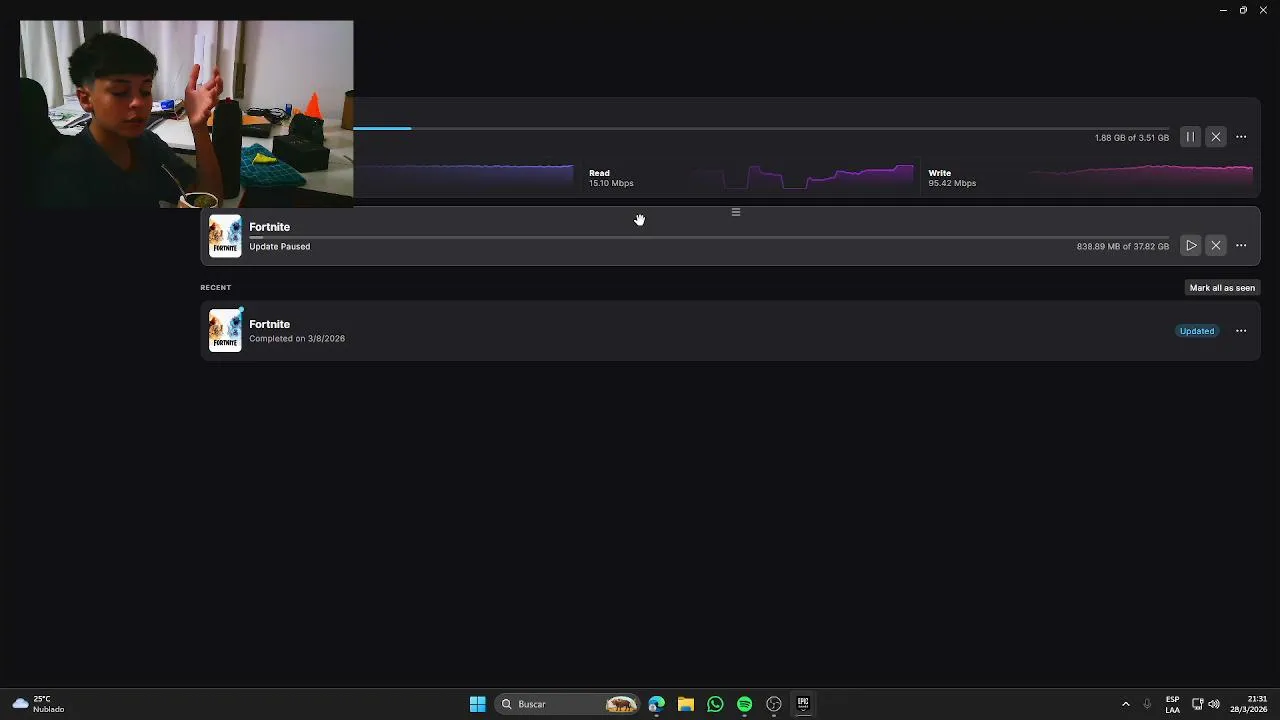Open more options for the active download

pyautogui.click(x=1241, y=137)
